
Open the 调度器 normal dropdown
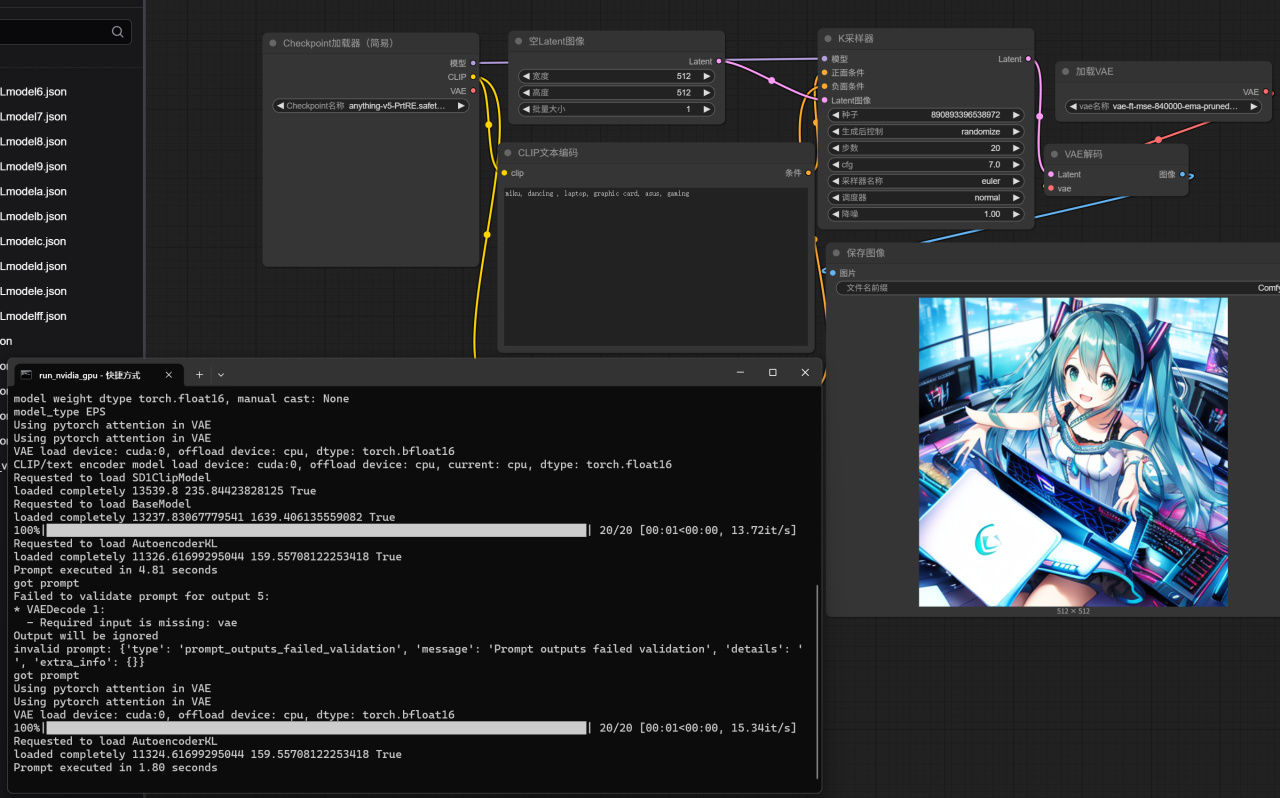[x=926, y=198]
